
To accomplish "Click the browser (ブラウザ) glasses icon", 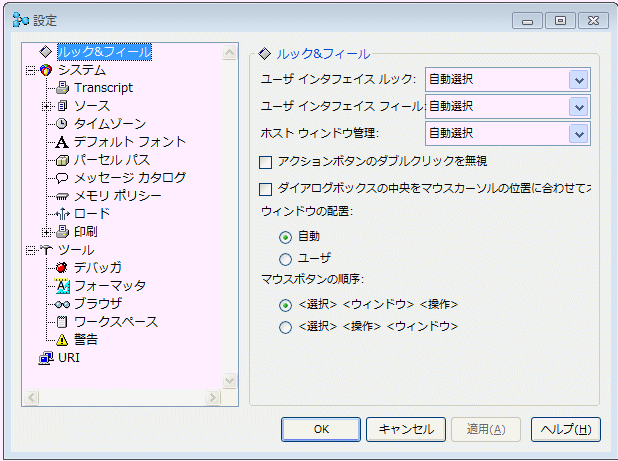I will coord(62,304).
